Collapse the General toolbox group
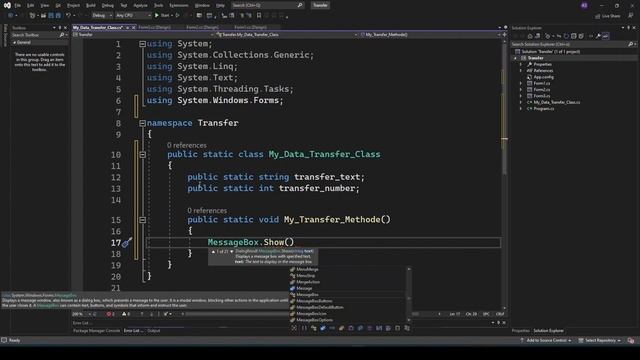Viewport: 640px width, 360px height. point(15,42)
